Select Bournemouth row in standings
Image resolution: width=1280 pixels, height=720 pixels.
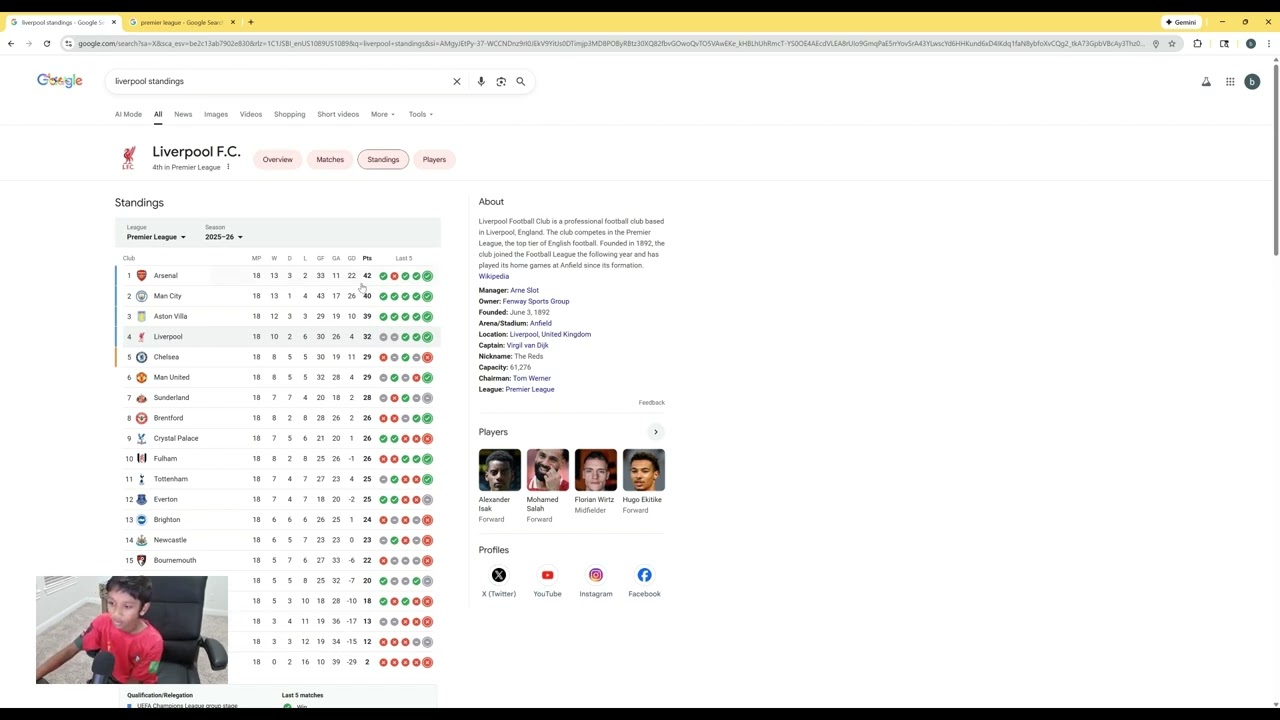coord(278,560)
